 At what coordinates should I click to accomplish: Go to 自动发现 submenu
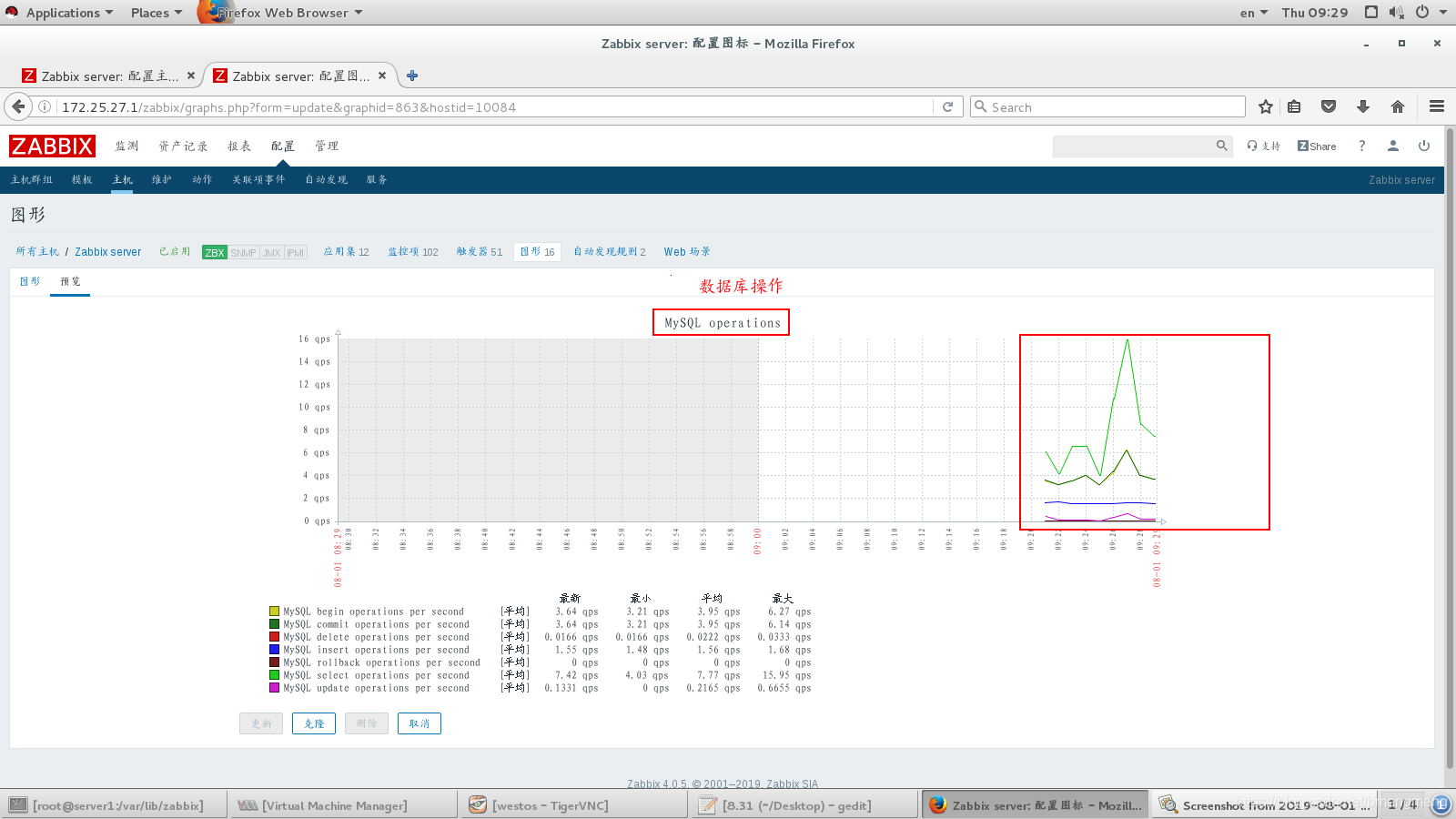coord(326,179)
